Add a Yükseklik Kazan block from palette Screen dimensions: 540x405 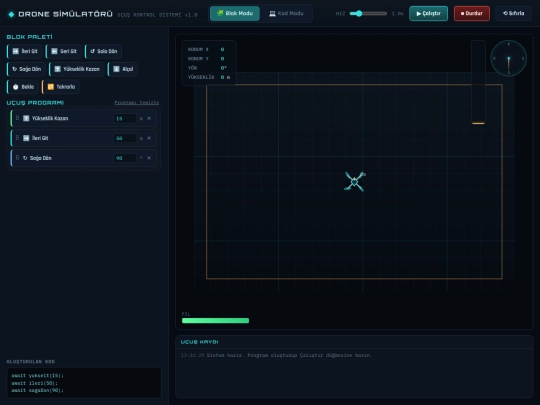[x=77, y=69]
